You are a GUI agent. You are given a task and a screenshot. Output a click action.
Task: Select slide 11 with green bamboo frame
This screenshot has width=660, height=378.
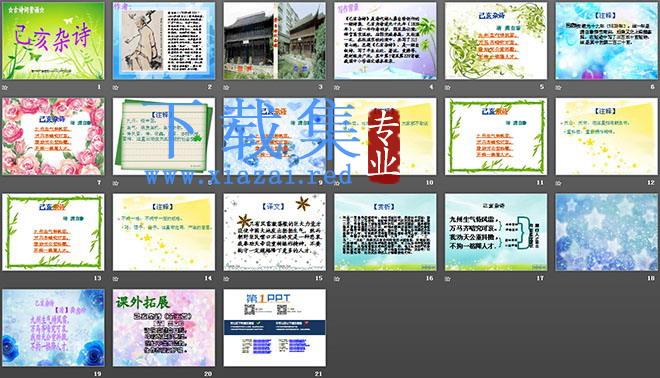click(496, 136)
